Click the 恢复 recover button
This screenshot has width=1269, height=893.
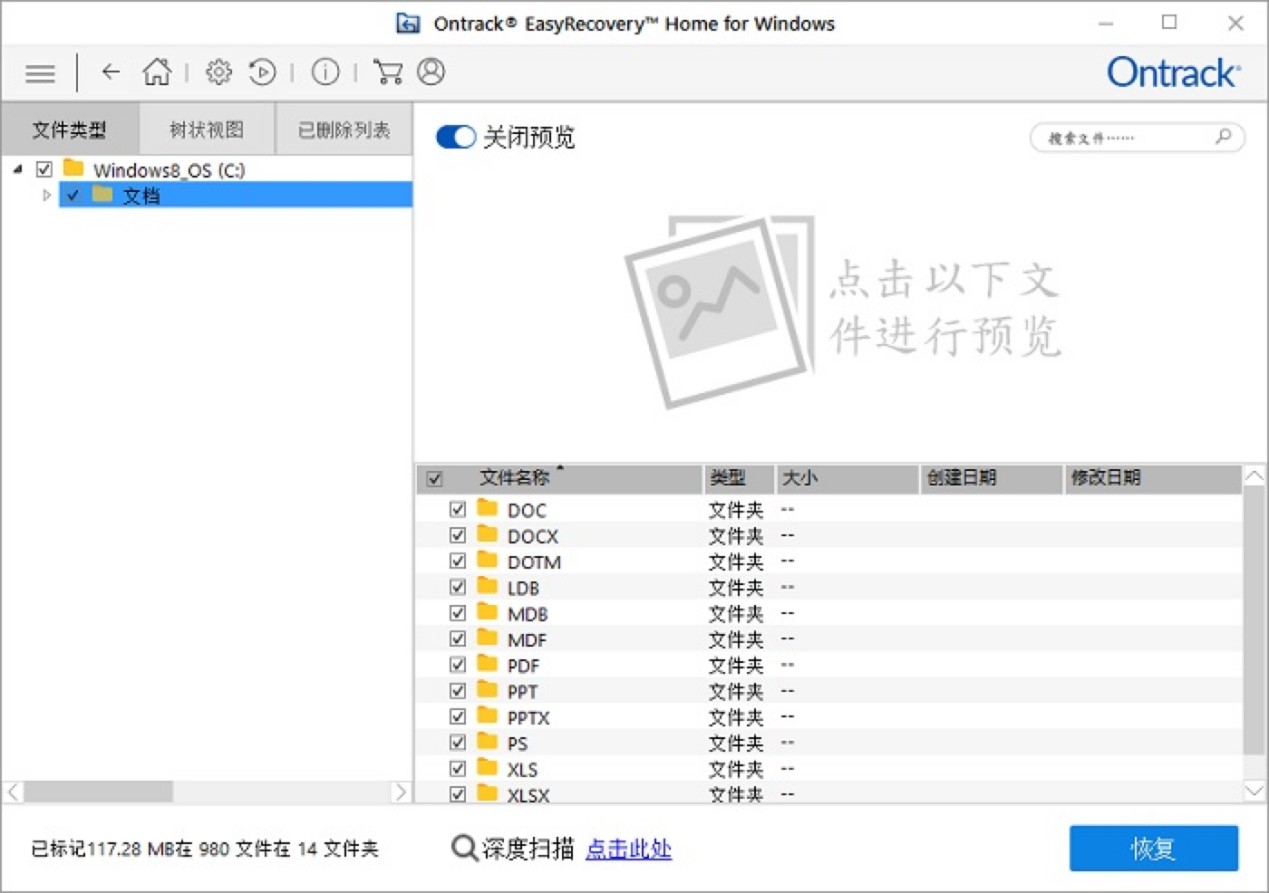[1154, 849]
